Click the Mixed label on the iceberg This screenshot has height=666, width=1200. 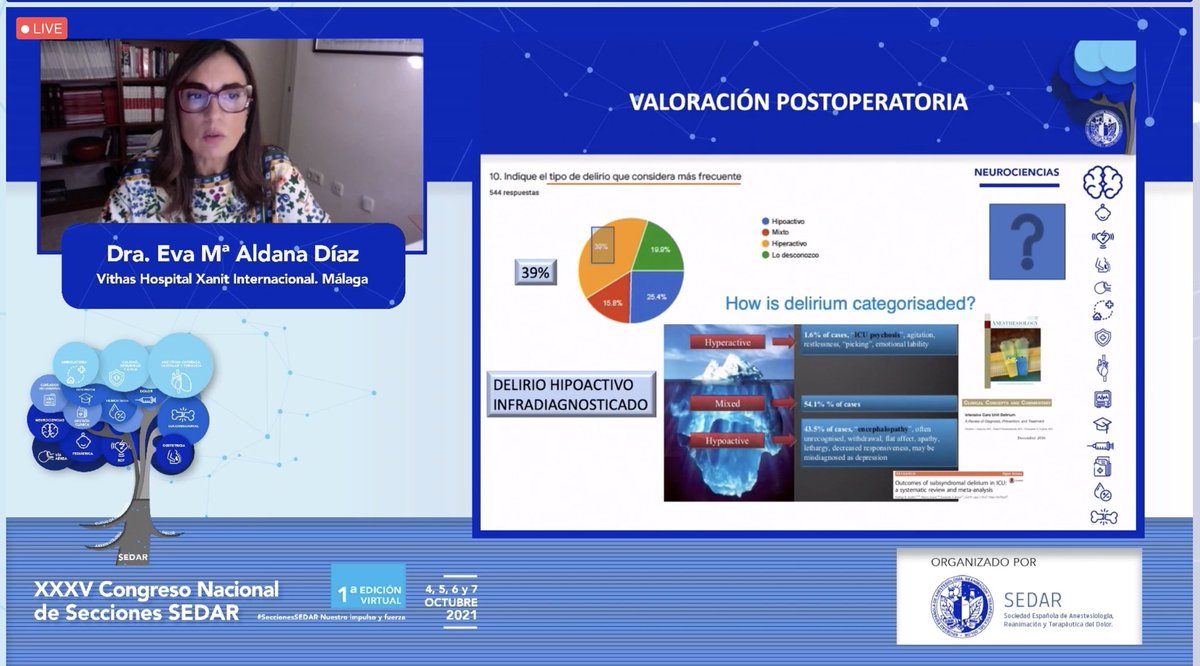click(725, 406)
